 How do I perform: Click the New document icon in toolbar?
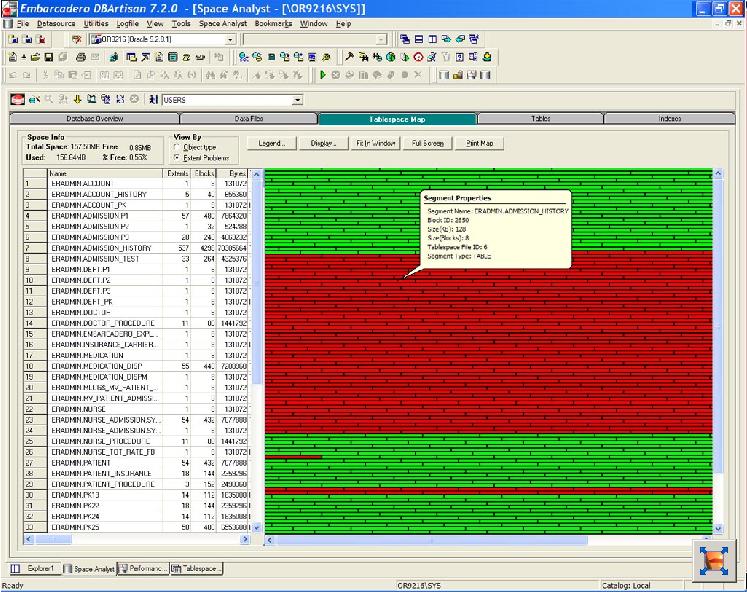click(x=13, y=57)
